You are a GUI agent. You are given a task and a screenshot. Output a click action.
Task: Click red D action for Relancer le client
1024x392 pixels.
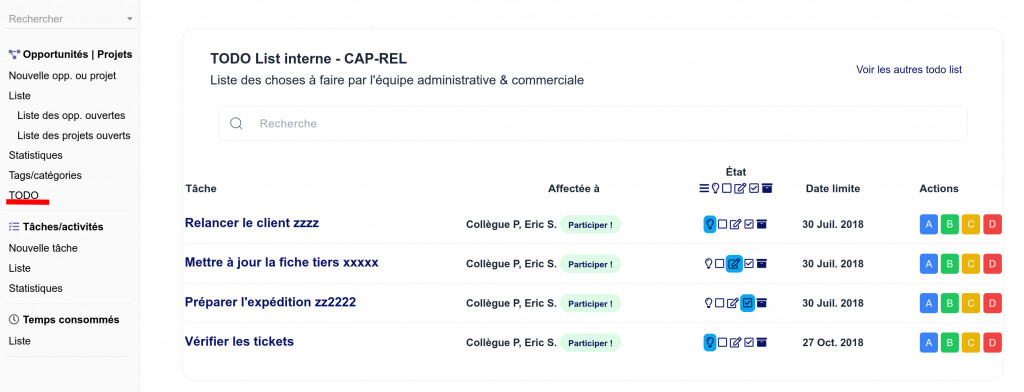pyautogui.click(x=992, y=224)
